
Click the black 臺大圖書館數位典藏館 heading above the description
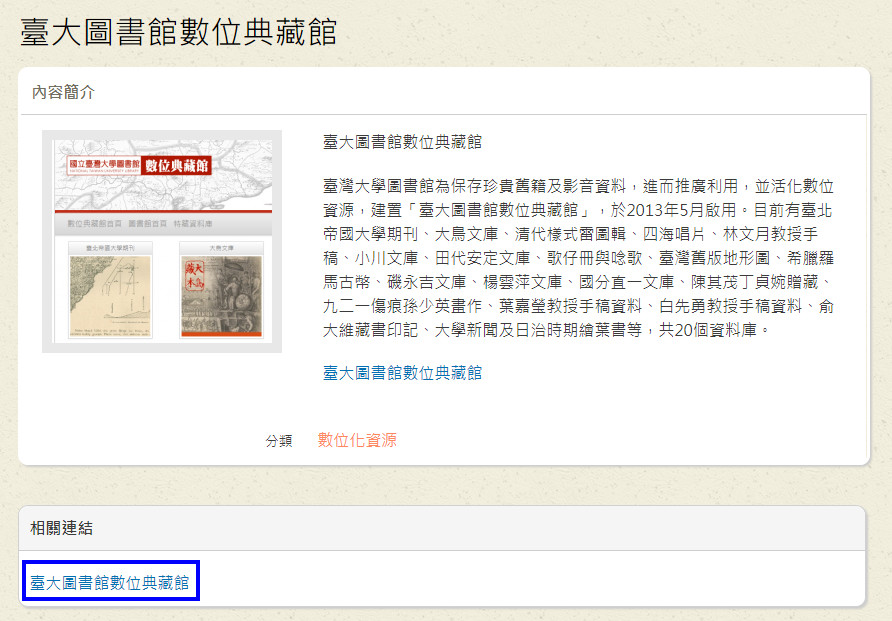click(402, 142)
